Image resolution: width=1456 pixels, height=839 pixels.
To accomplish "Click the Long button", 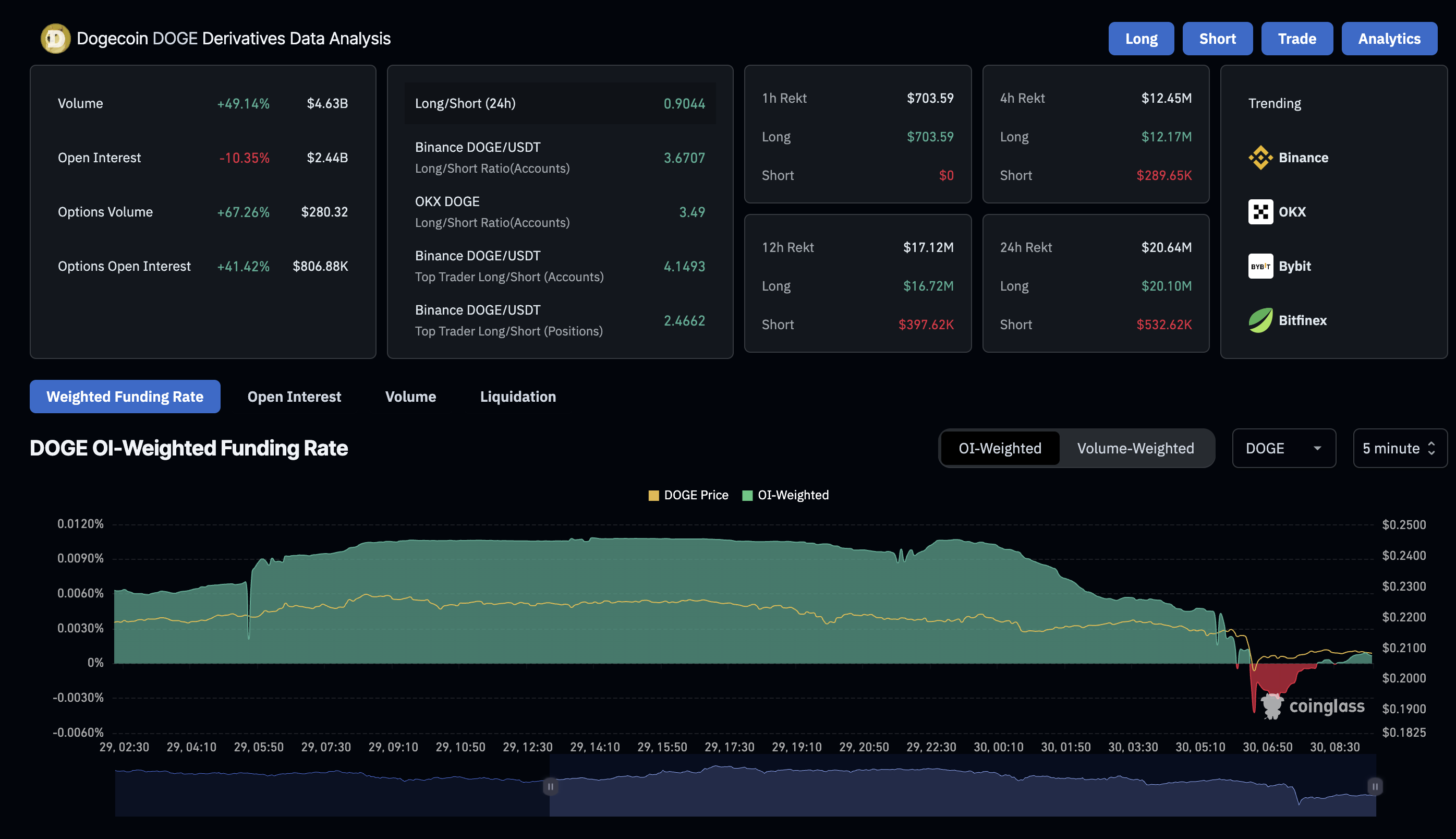I will tap(1140, 39).
